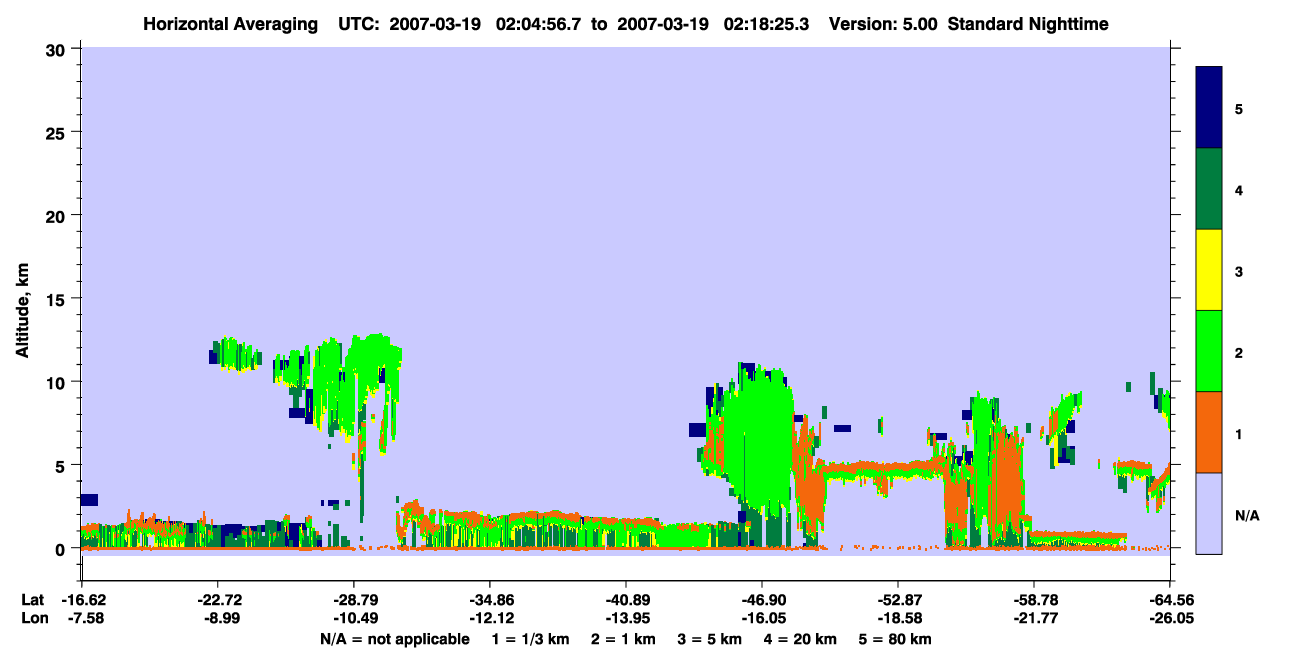Click longitude value -13.95
1300x667 pixels.
coord(625,618)
